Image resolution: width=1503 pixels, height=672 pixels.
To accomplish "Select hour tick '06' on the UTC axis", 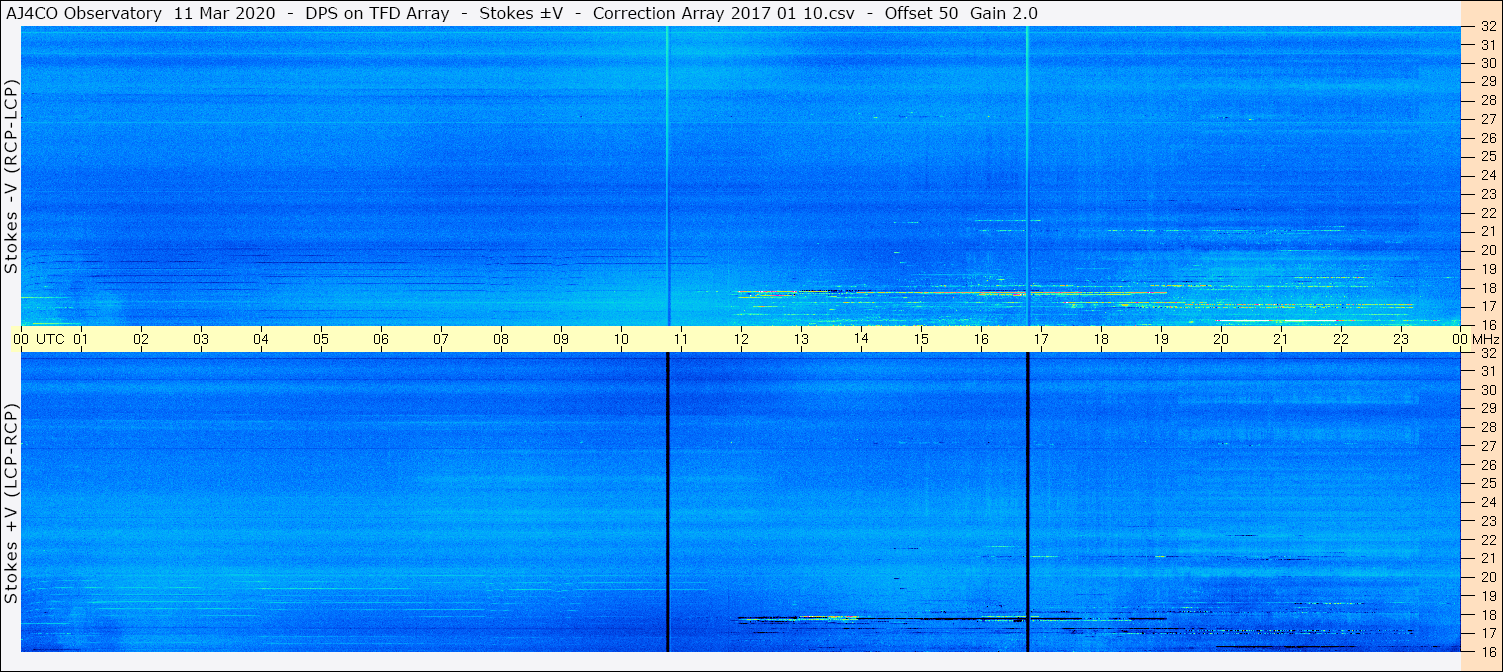I will tap(381, 339).
